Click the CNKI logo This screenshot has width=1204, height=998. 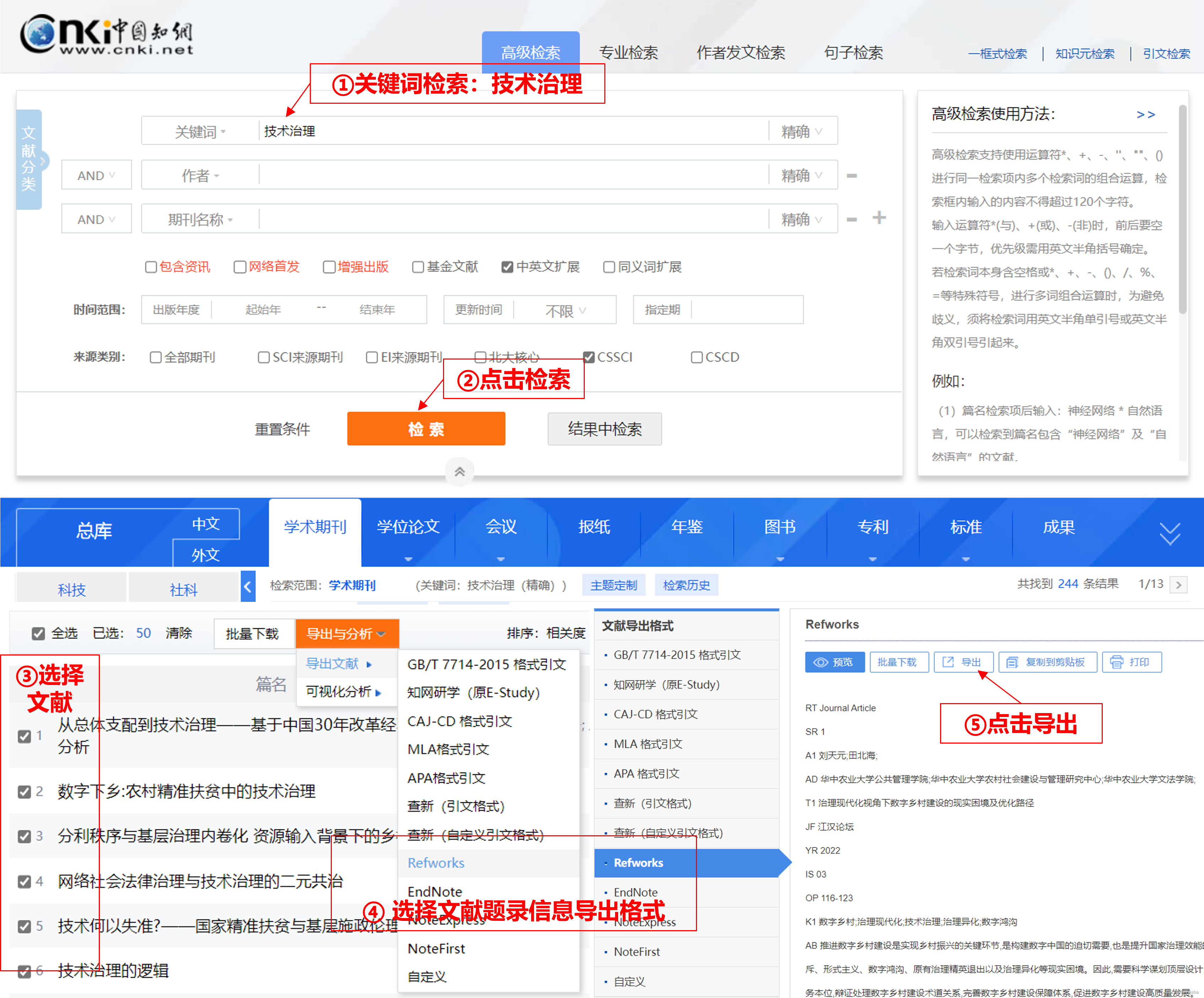point(107,36)
